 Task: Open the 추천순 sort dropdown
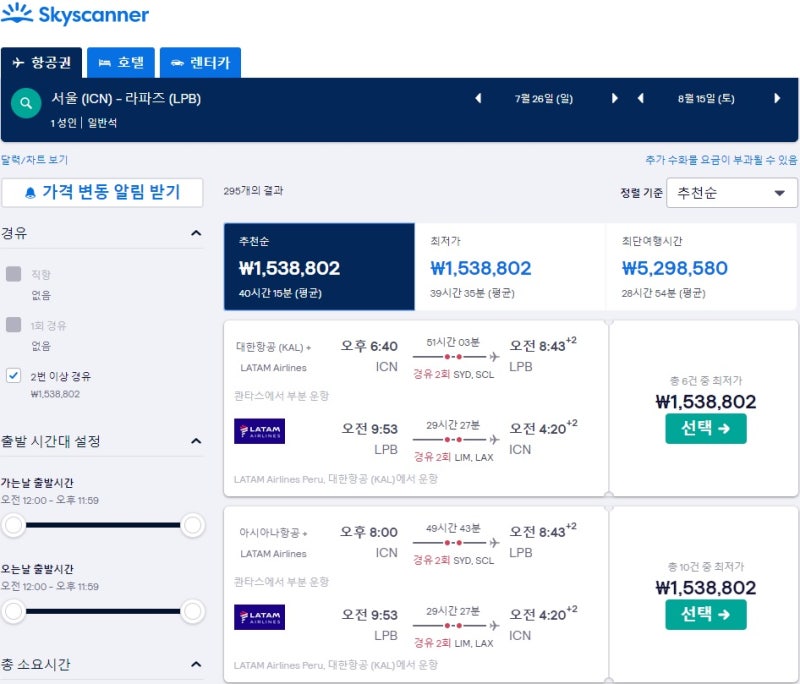coord(732,193)
